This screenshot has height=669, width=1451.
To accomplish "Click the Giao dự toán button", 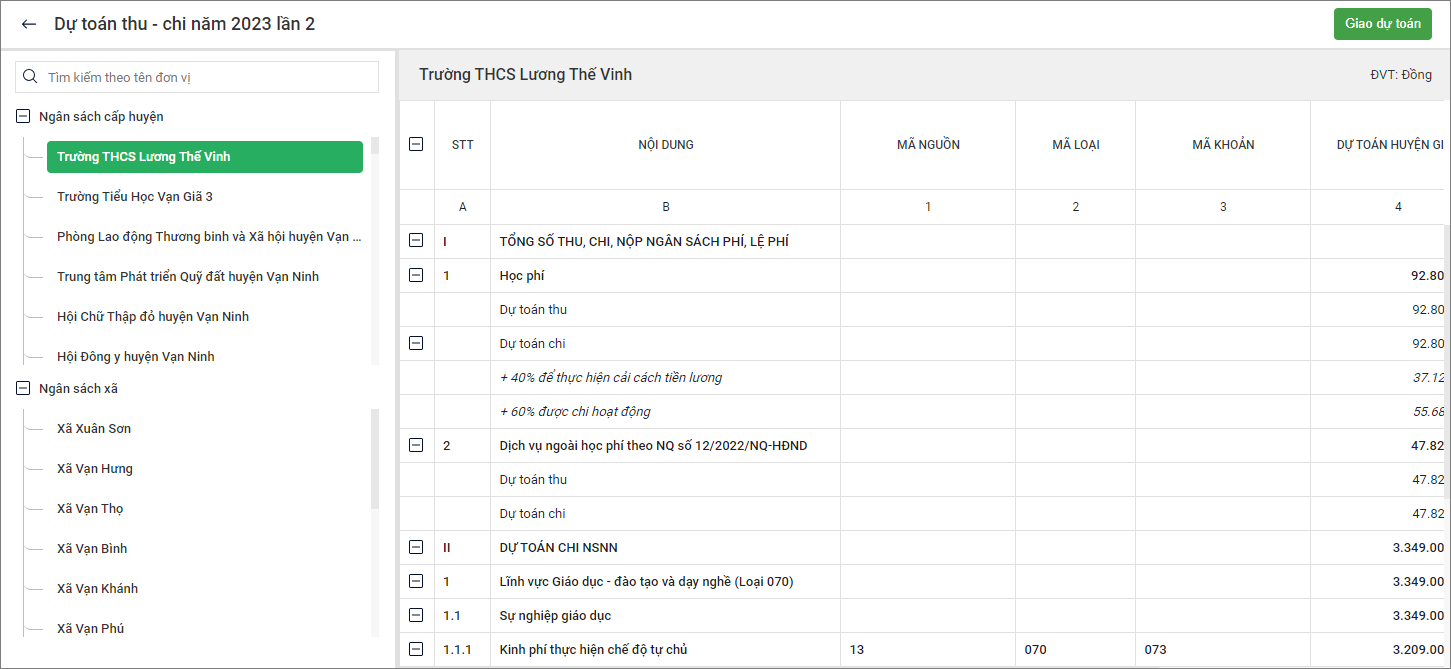I will point(1382,24).
